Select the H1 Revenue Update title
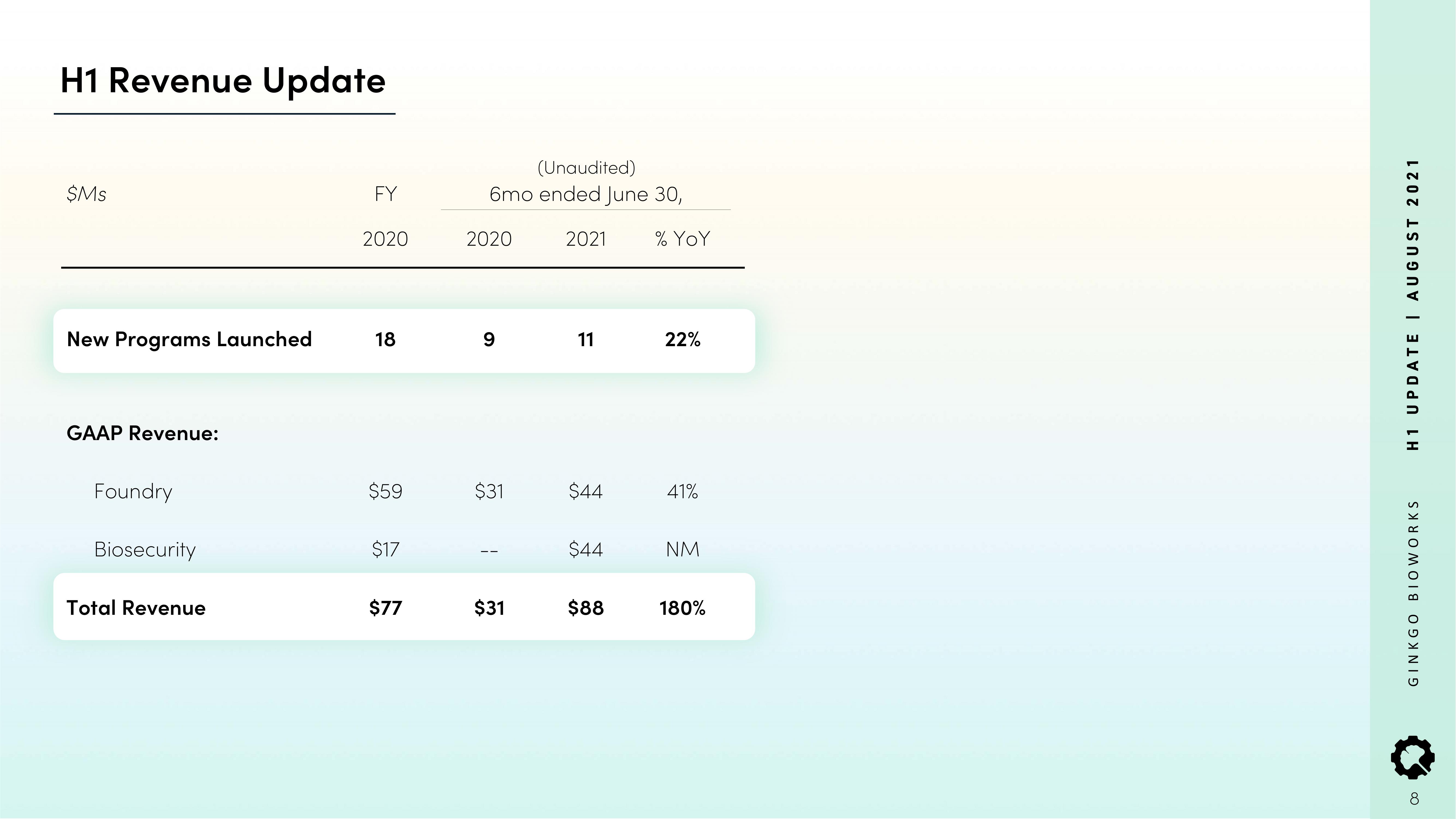The width and height of the screenshot is (1456, 819). pyautogui.click(x=223, y=81)
